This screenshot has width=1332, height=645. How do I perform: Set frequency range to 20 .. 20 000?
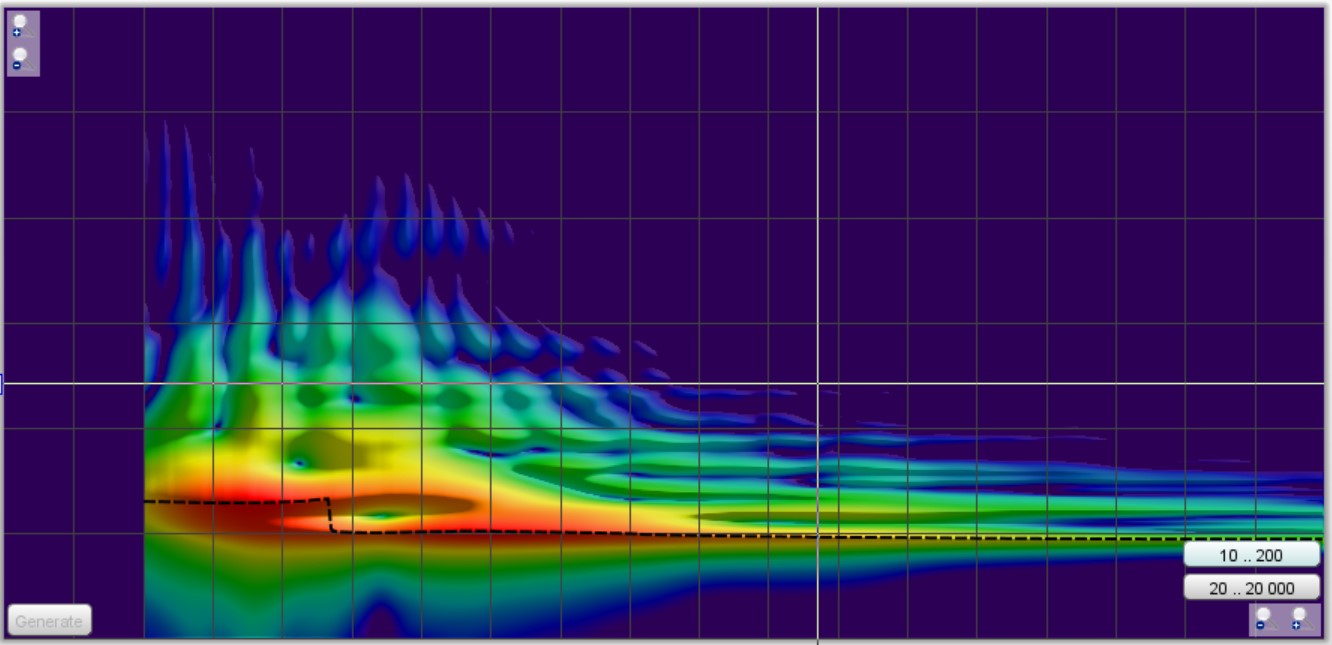pyautogui.click(x=1251, y=588)
